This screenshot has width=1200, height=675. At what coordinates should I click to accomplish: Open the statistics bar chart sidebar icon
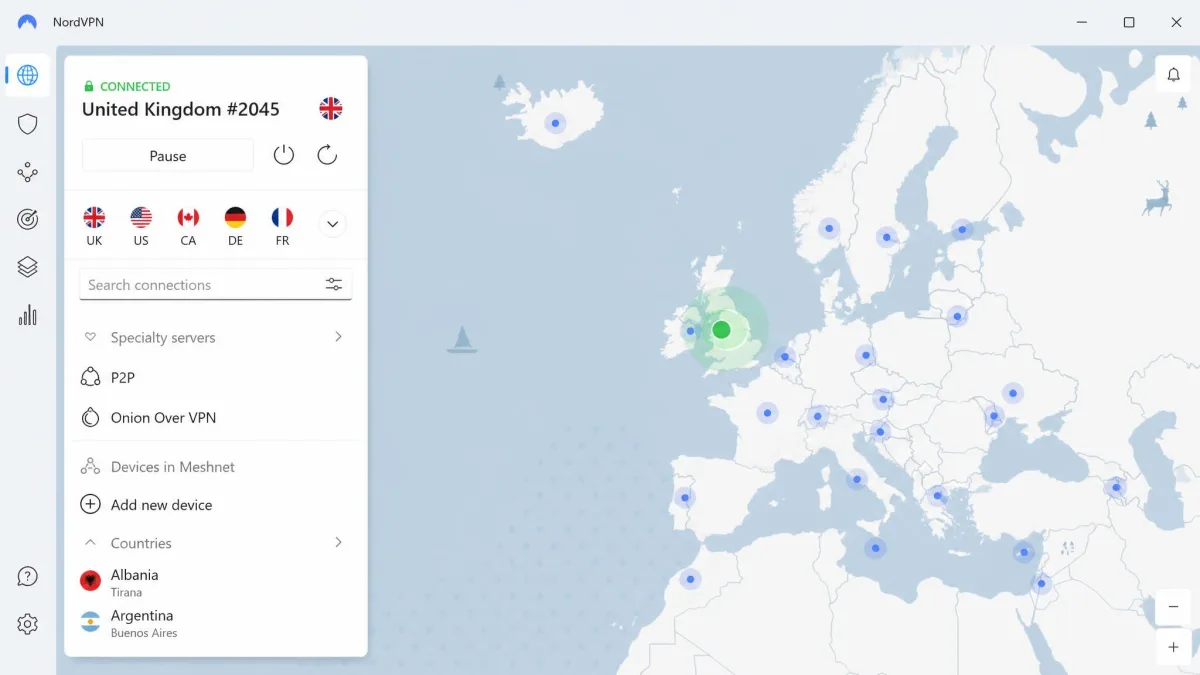pyautogui.click(x=28, y=315)
